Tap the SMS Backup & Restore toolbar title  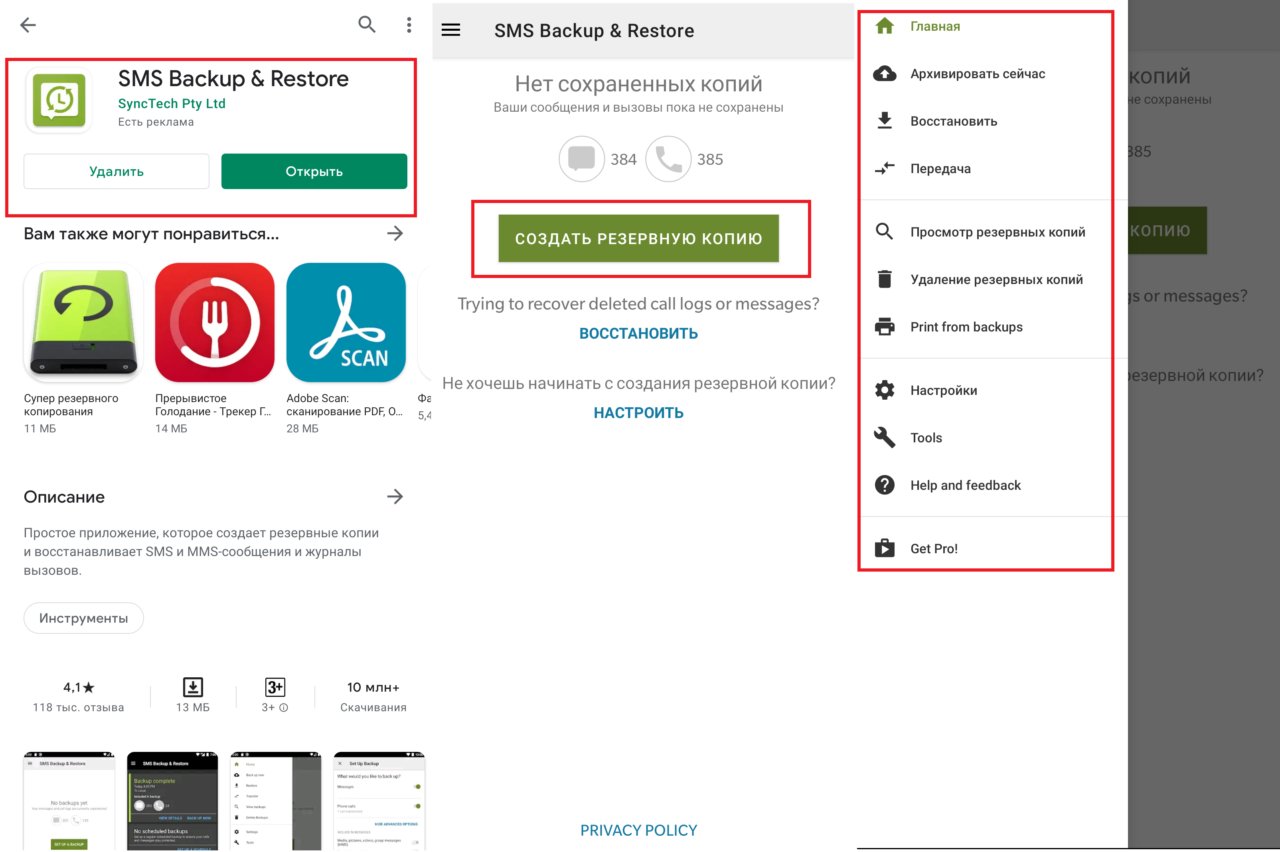[594, 30]
